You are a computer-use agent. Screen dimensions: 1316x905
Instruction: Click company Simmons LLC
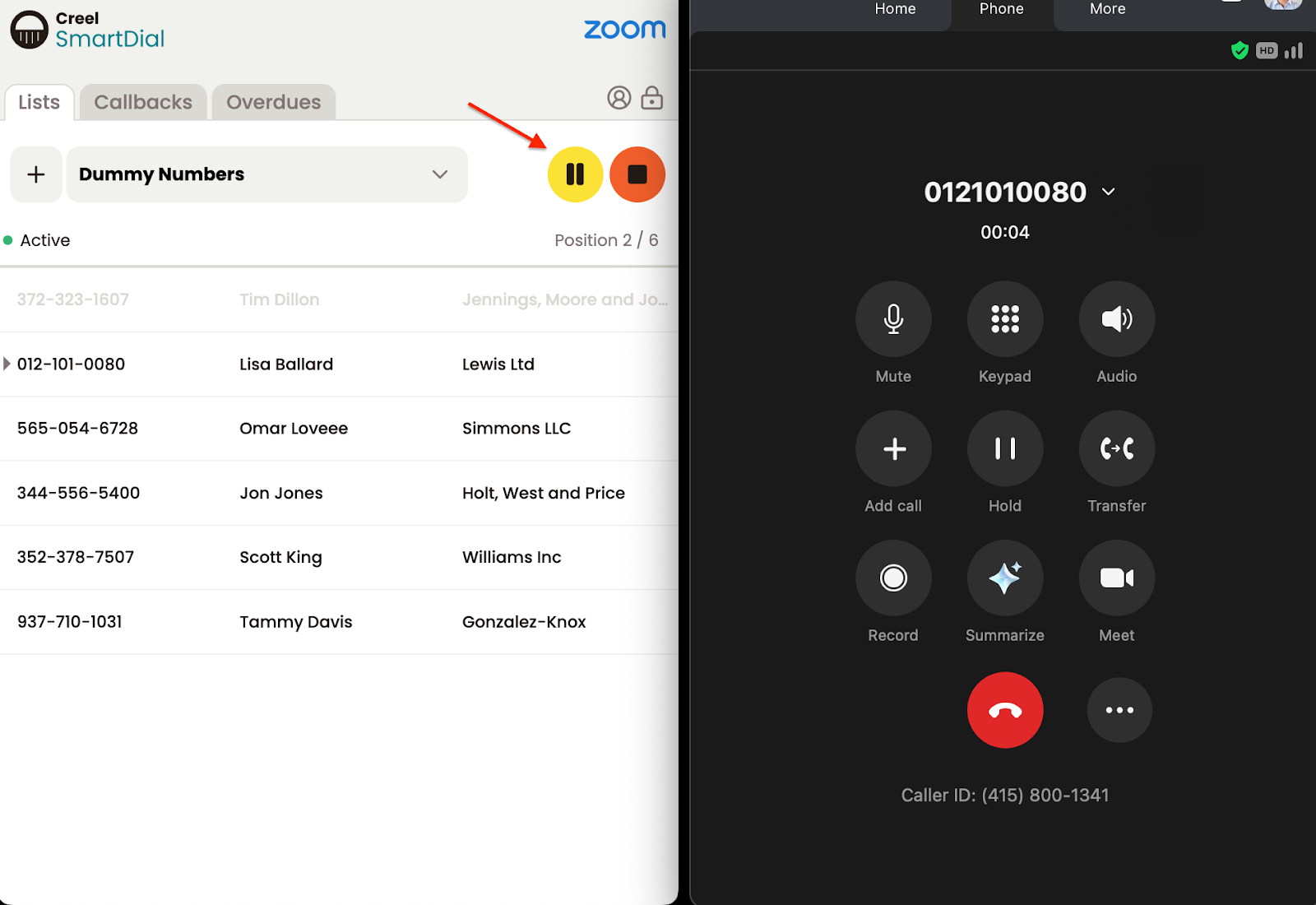pyautogui.click(x=517, y=429)
